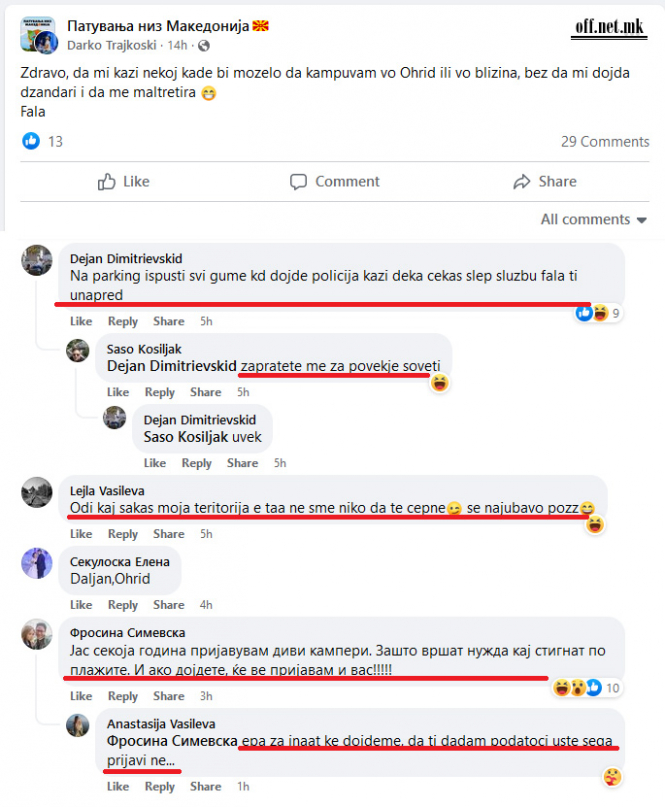
Task: Click the globe public visibility icon
Action: point(204,46)
